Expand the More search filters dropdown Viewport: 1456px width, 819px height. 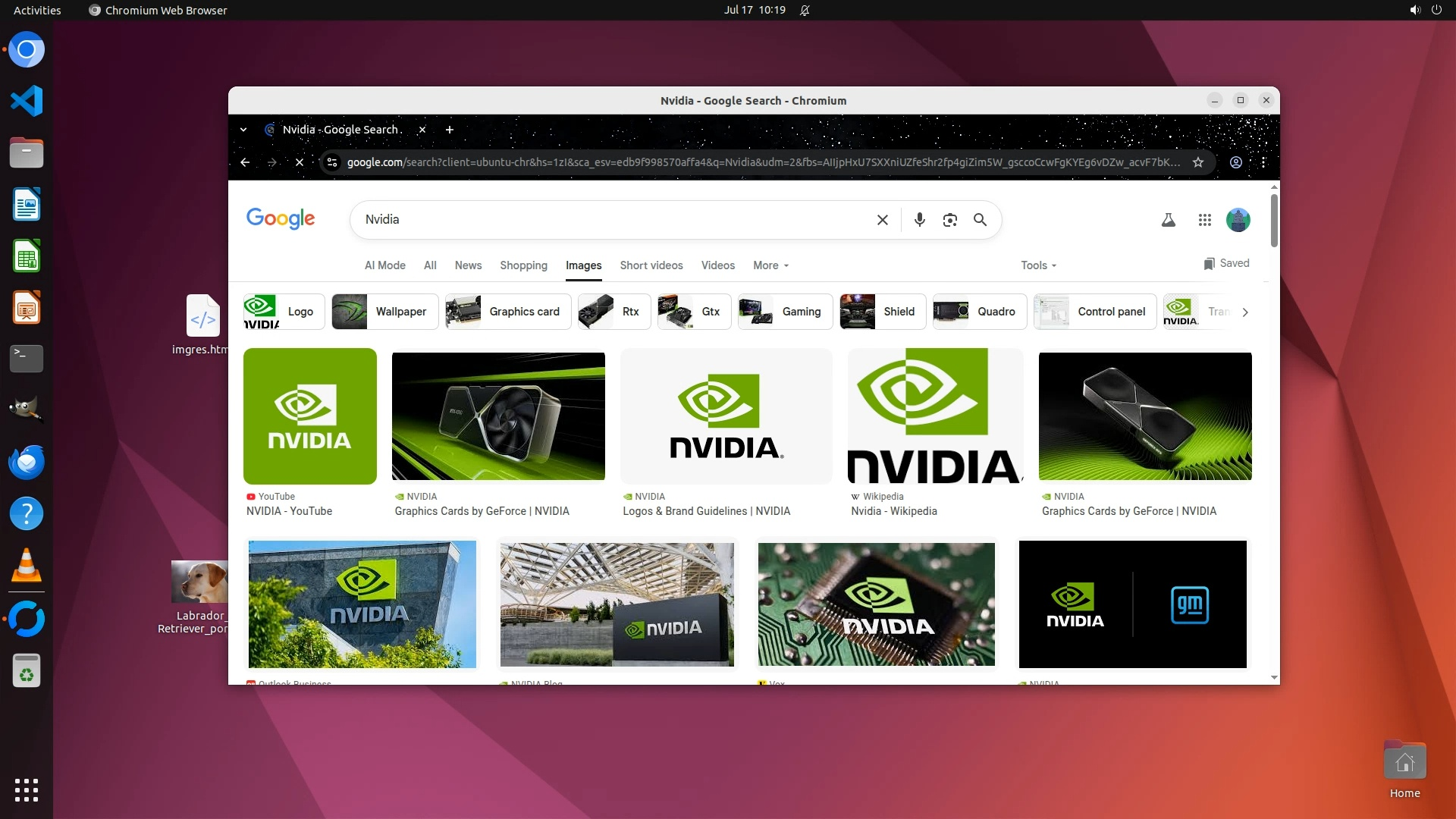coord(770,265)
